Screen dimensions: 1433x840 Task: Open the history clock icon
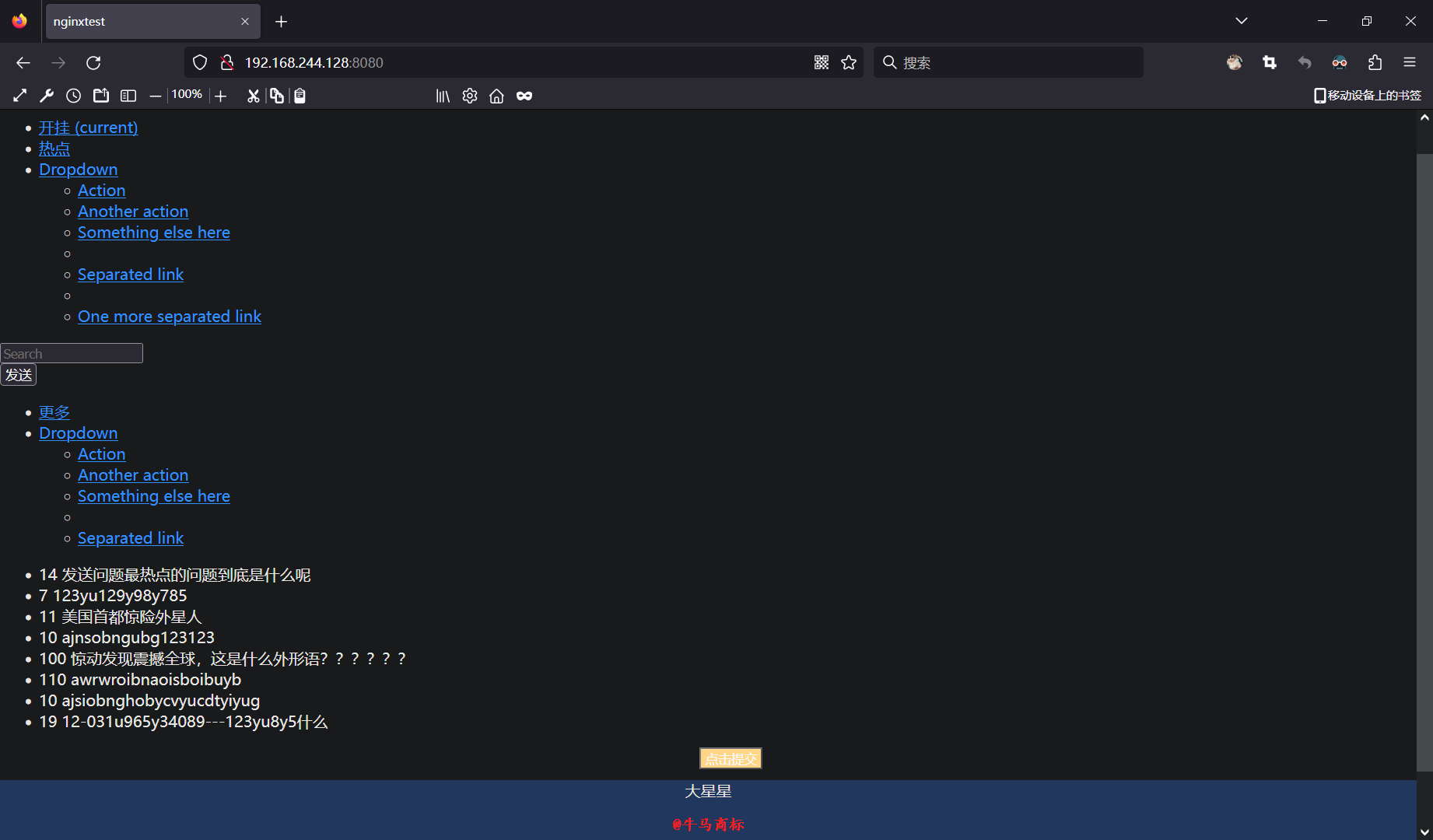pyautogui.click(x=73, y=96)
